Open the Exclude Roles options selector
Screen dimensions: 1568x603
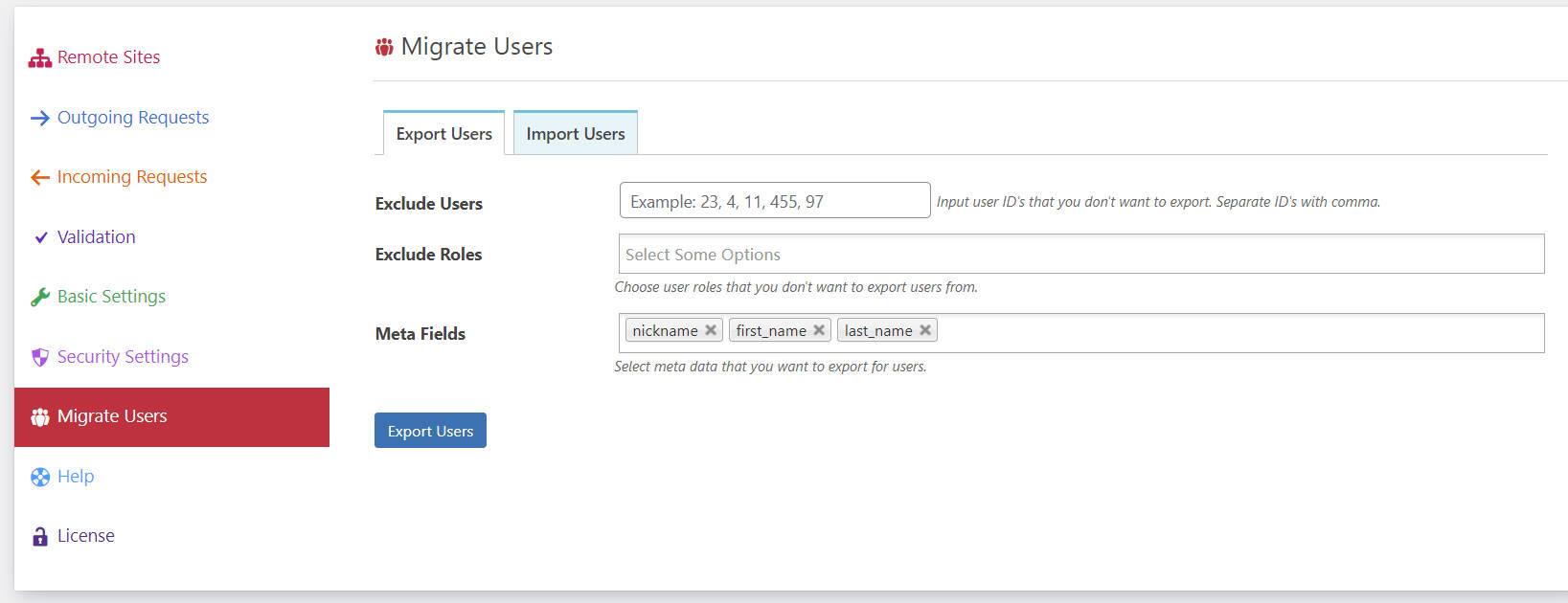(1081, 254)
